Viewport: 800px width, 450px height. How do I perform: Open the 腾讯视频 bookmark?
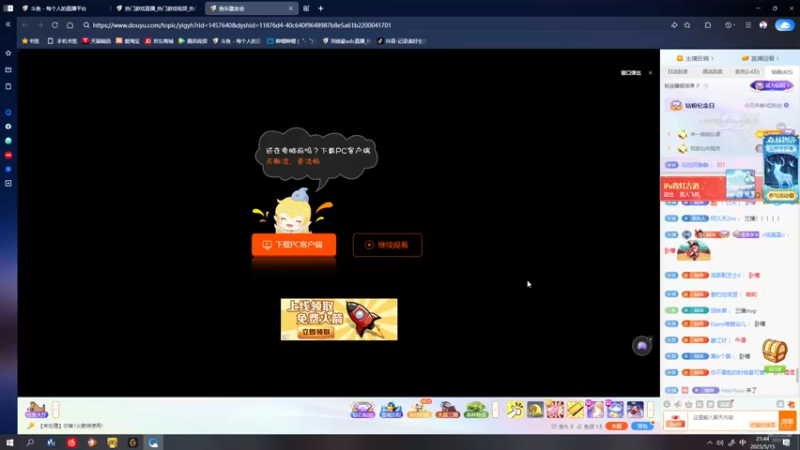pyautogui.click(x=193, y=41)
